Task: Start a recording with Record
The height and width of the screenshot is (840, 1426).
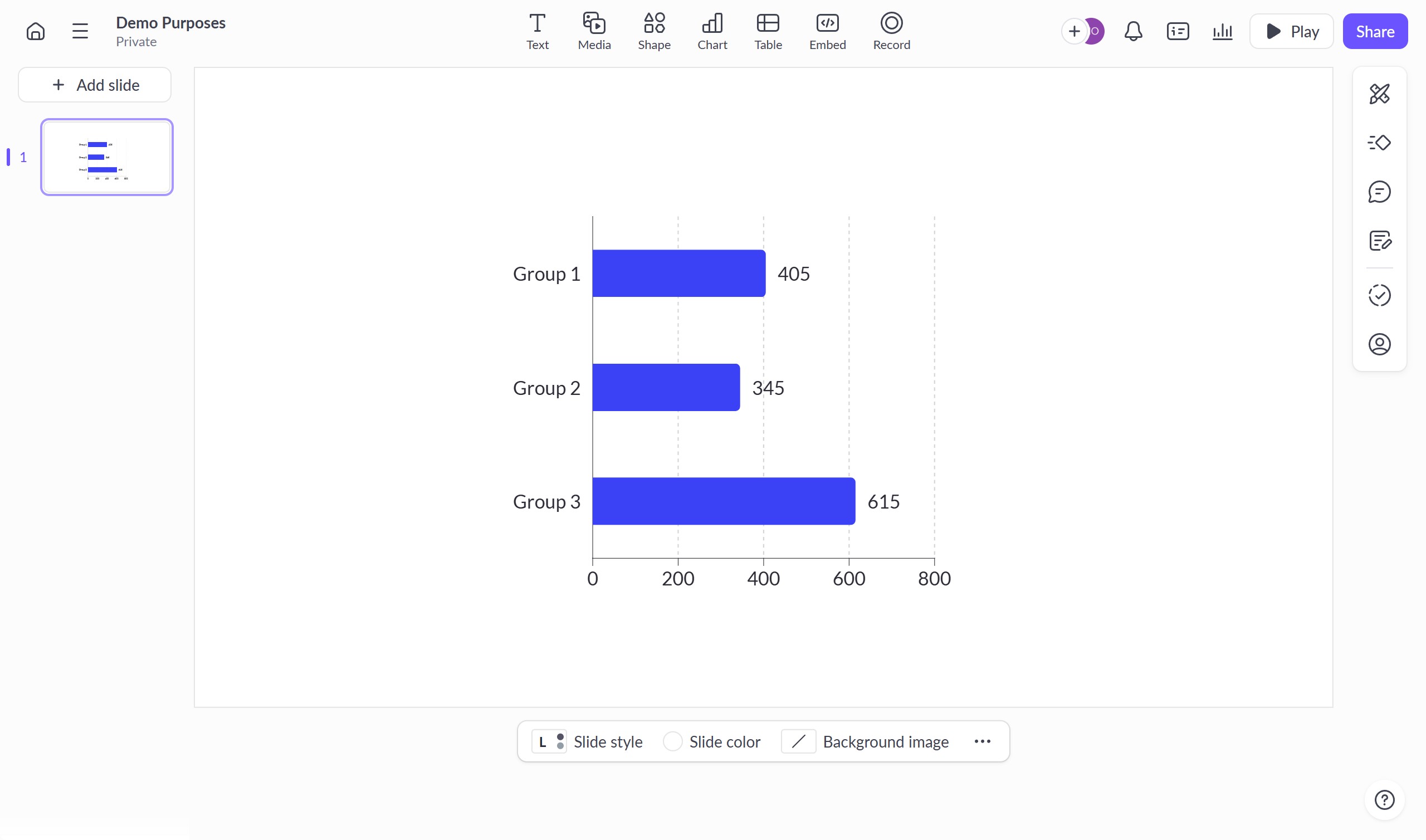Action: pos(891,32)
